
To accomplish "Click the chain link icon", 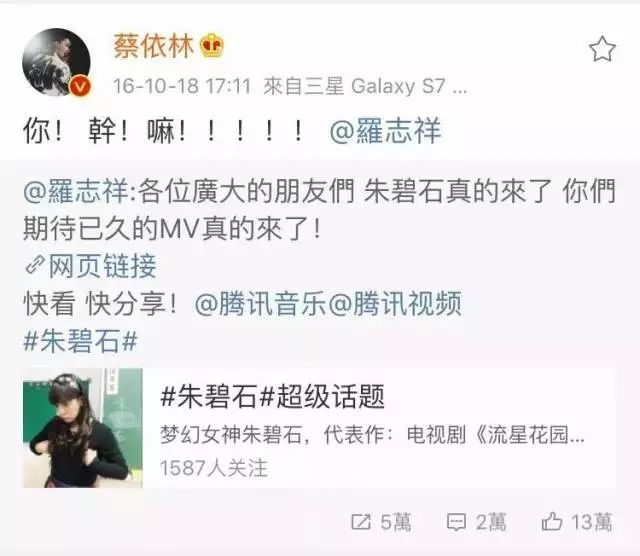I will coord(35,265).
